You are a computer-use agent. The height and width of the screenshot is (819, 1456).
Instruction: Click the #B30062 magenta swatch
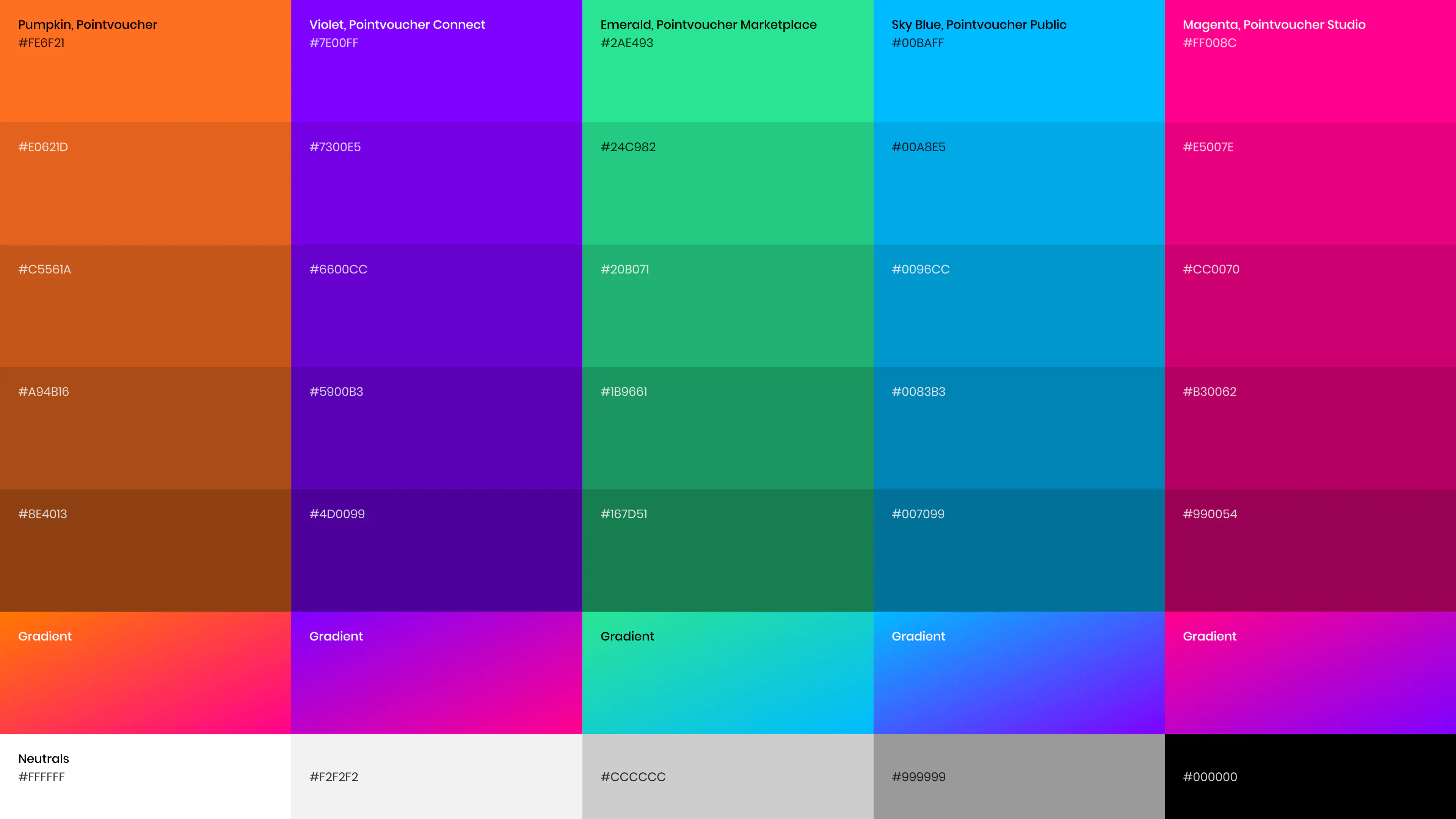coord(1310,428)
